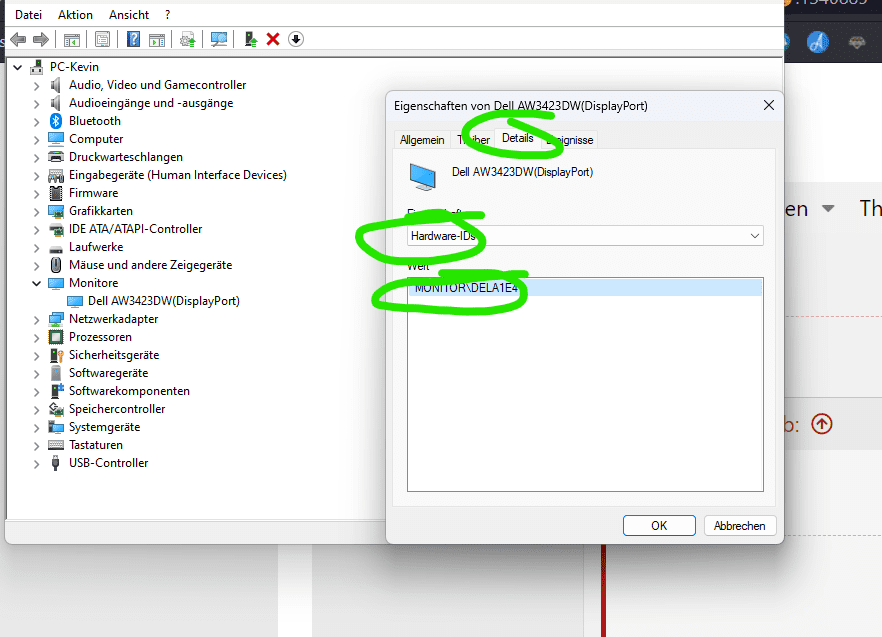Image resolution: width=882 pixels, height=637 pixels.
Task: Click the monitor icon in Properties dialog
Action: tap(422, 177)
